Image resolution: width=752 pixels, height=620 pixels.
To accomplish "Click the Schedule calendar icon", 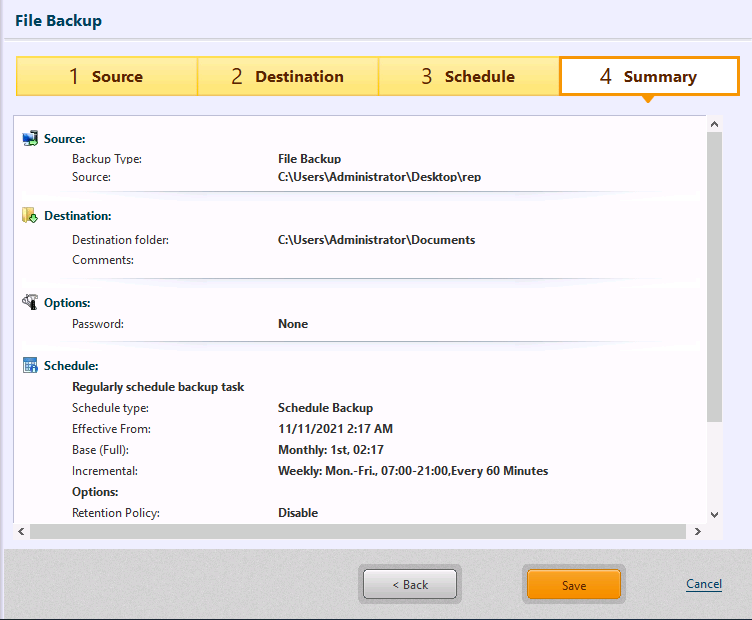I will point(30,366).
